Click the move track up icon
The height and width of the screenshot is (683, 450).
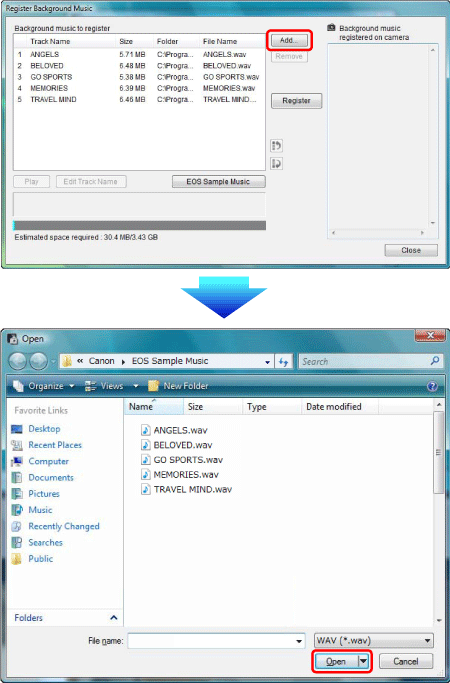click(x=276, y=145)
